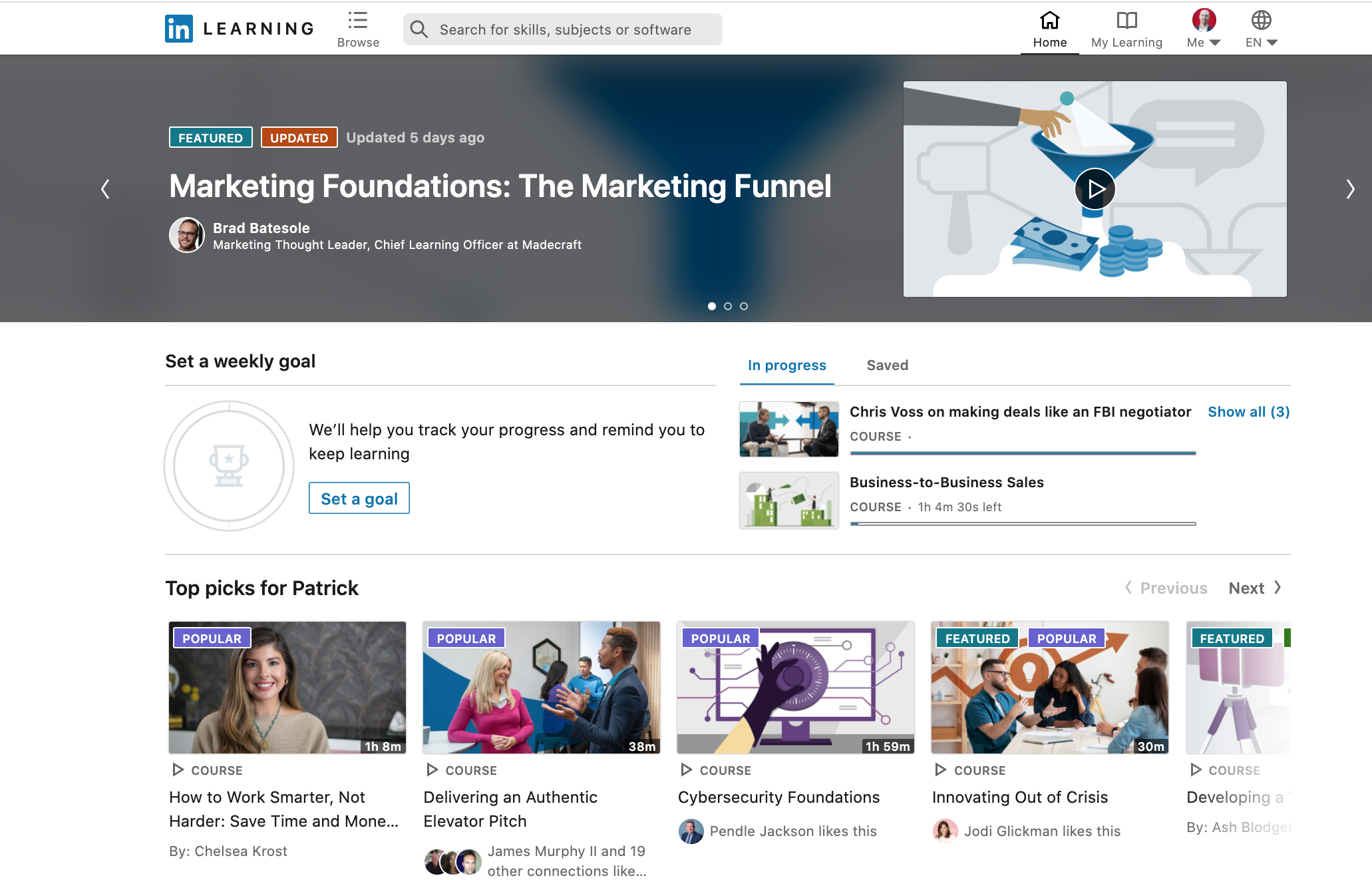Click Business-to-Business Sales progress bar
Screen dimensions: 1372x880
1023,524
